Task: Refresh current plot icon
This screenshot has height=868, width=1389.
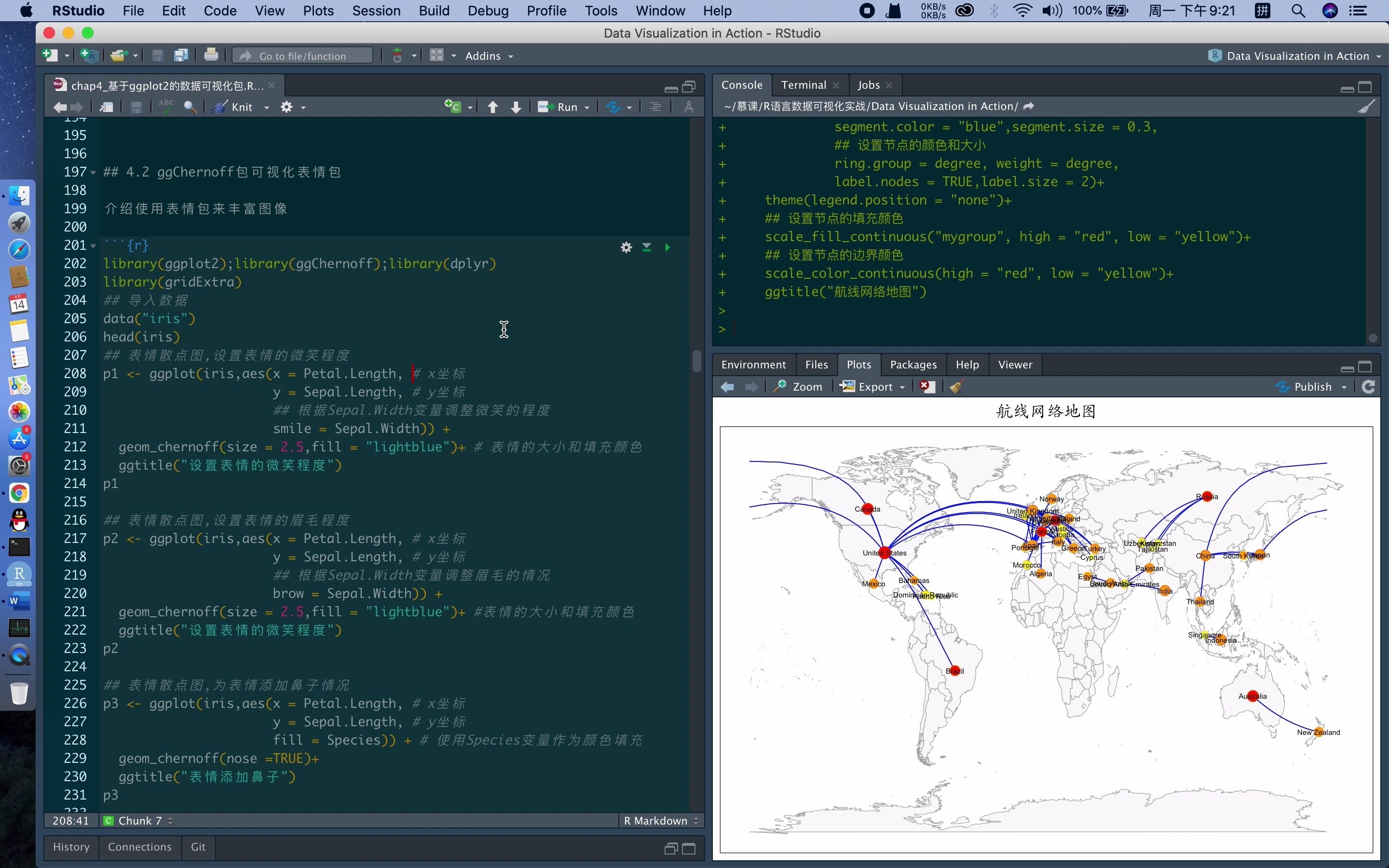Action: [x=1368, y=387]
